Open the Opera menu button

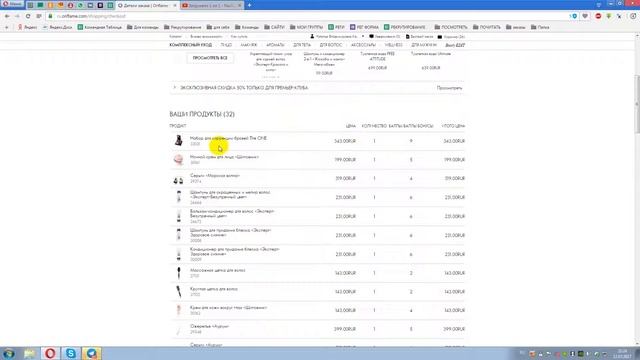pyautogui.click(x=12, y=4)
